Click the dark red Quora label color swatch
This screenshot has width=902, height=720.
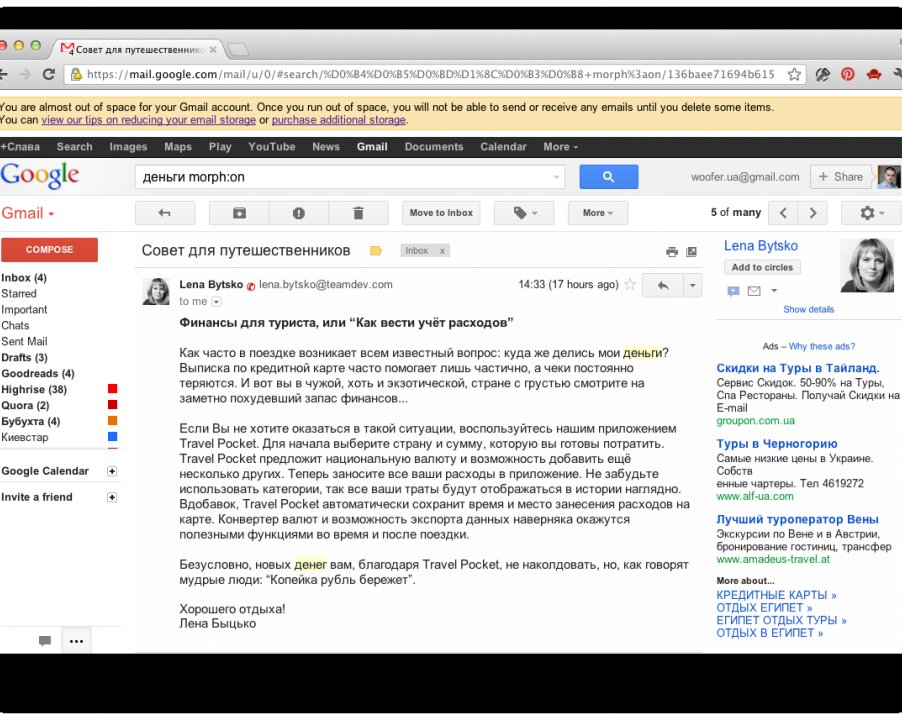113,405
